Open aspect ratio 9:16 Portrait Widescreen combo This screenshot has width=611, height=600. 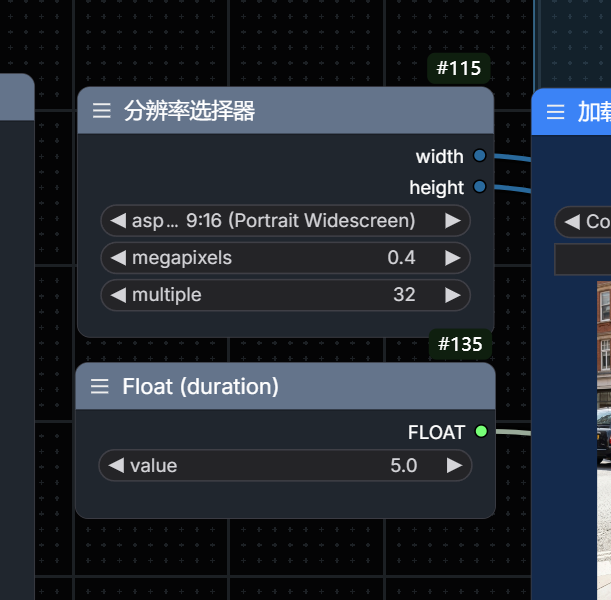(285, 221)
